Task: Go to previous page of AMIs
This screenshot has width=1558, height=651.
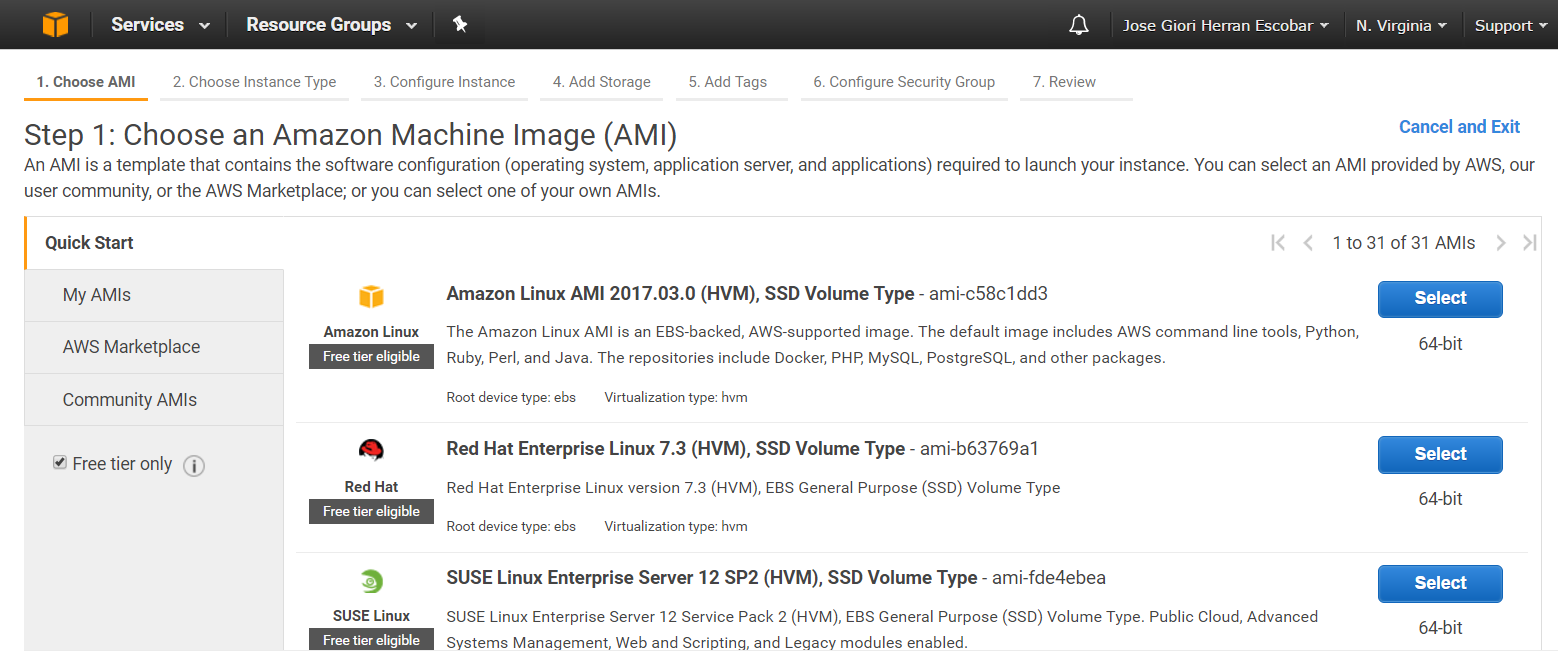Action: [1308, 243]
